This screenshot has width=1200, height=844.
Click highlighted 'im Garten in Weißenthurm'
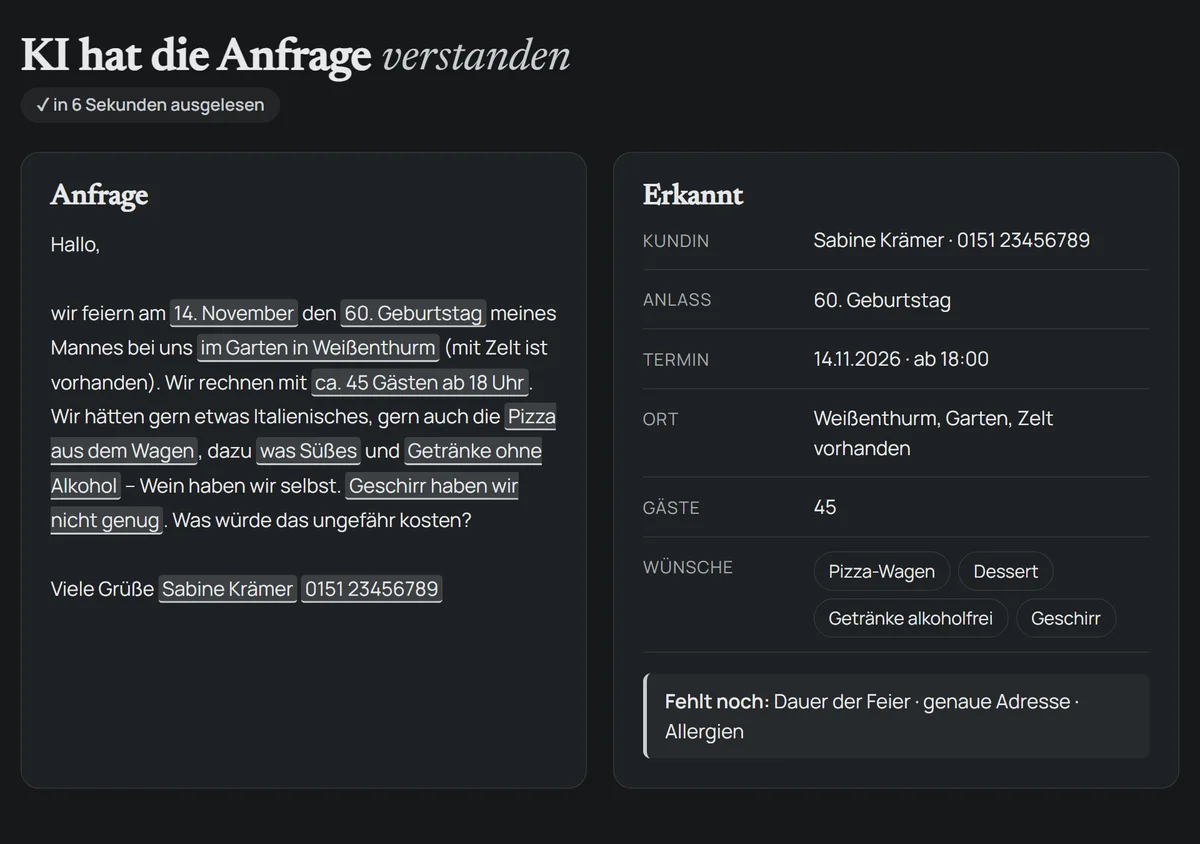(x=318, y=348)
